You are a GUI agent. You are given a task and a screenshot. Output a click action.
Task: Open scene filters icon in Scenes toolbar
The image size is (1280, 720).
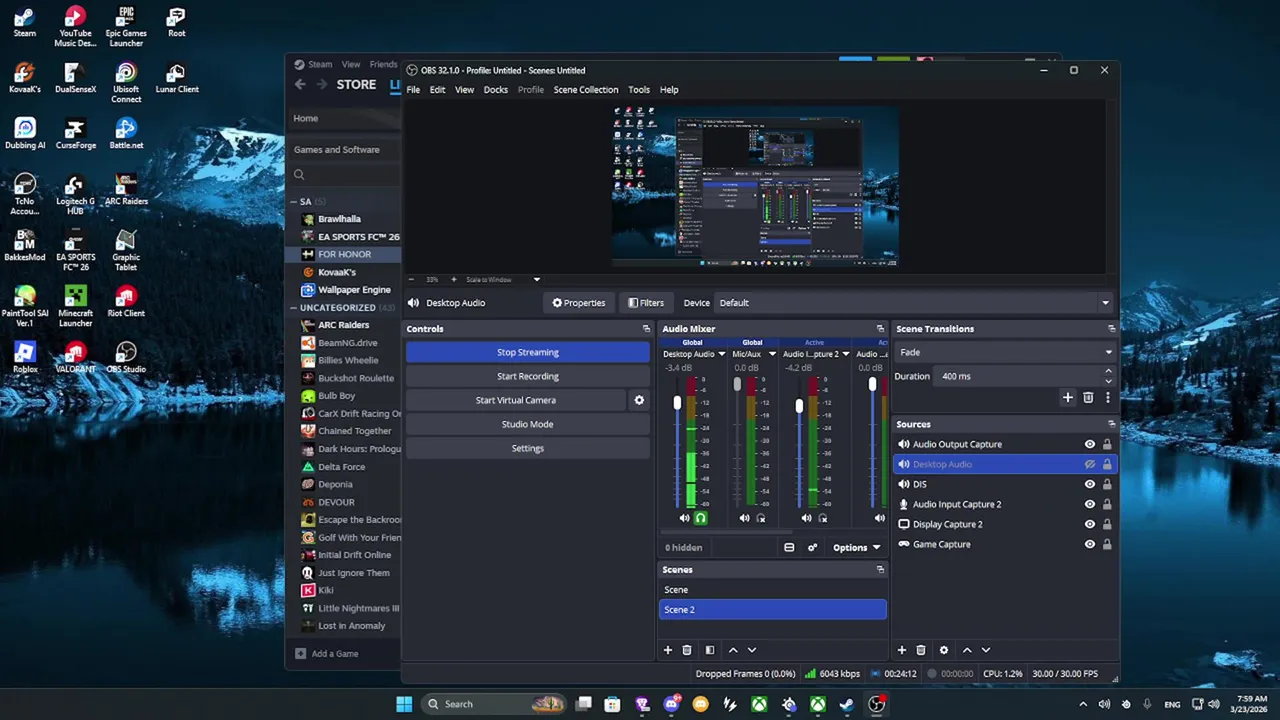click(710, 650)
